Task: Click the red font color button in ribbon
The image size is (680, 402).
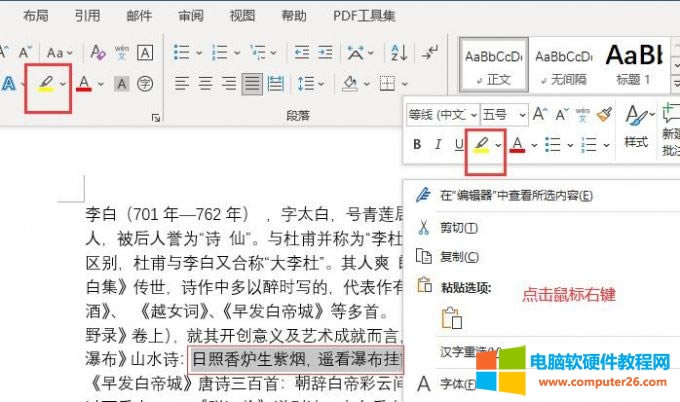Action: [x=85, y=83]
